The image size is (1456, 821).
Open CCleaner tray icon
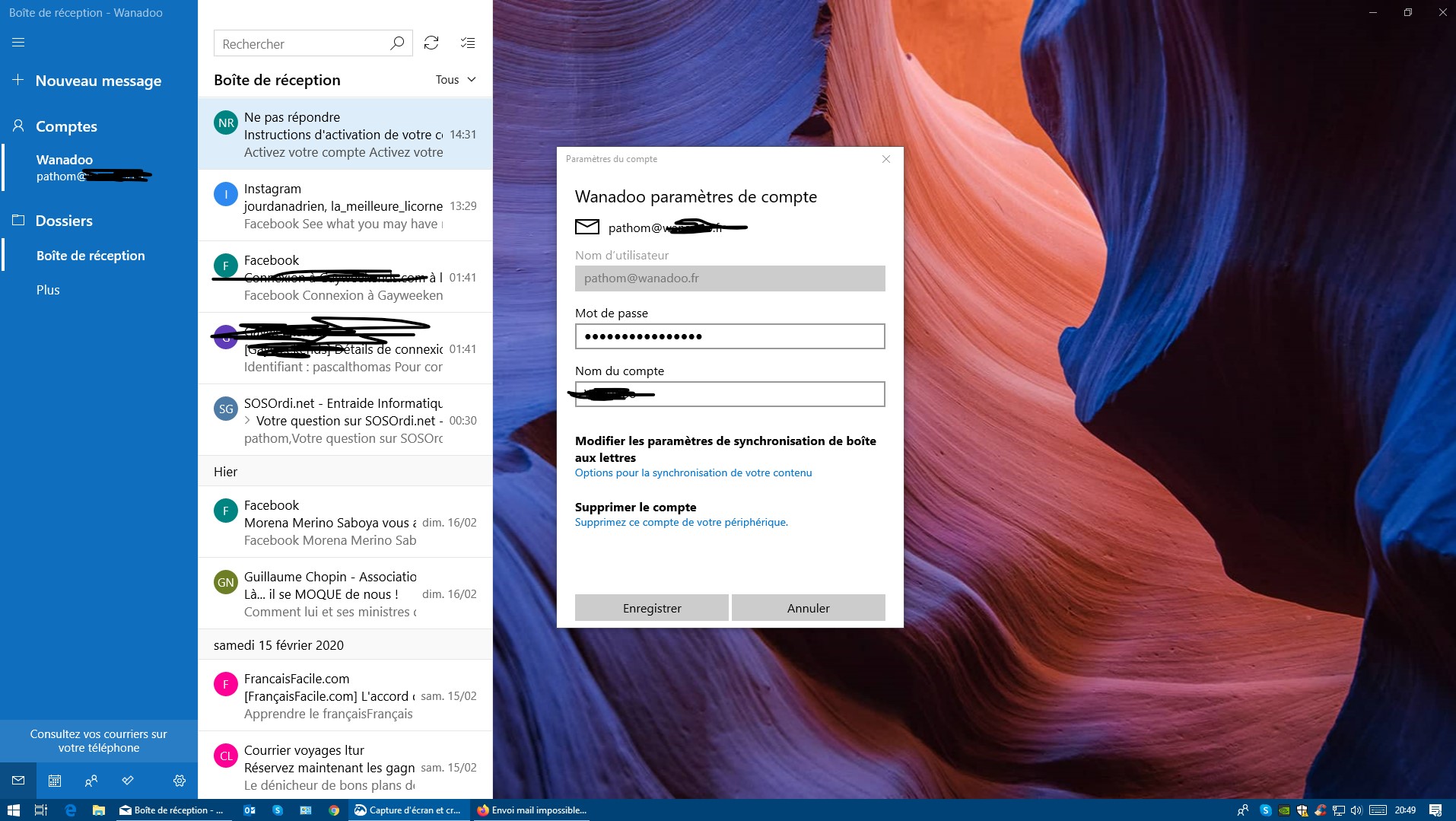(x=1320, y=810)
